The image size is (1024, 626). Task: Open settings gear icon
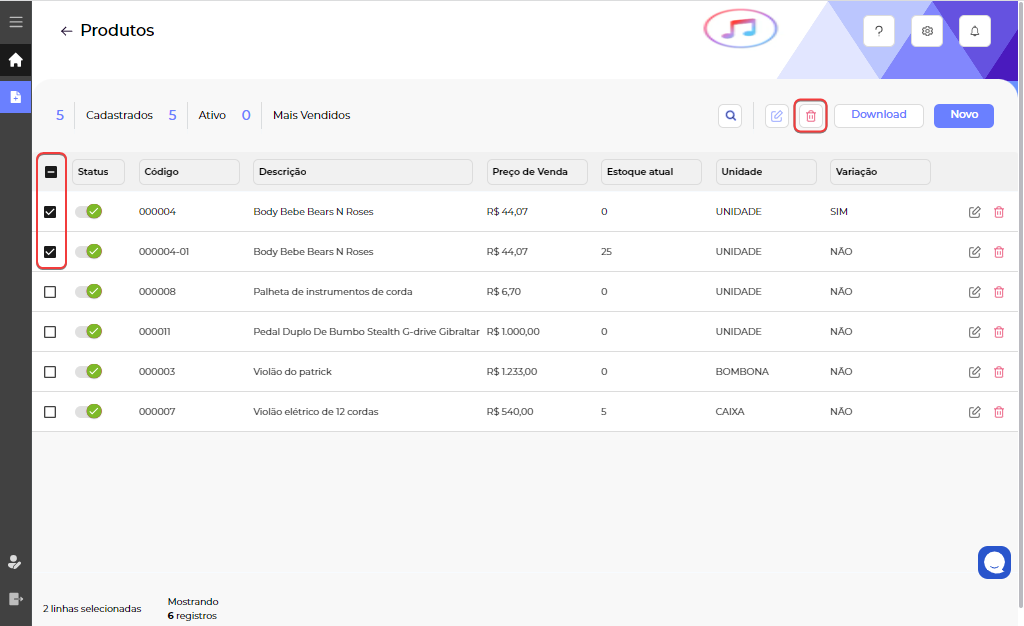pos(927,32)
